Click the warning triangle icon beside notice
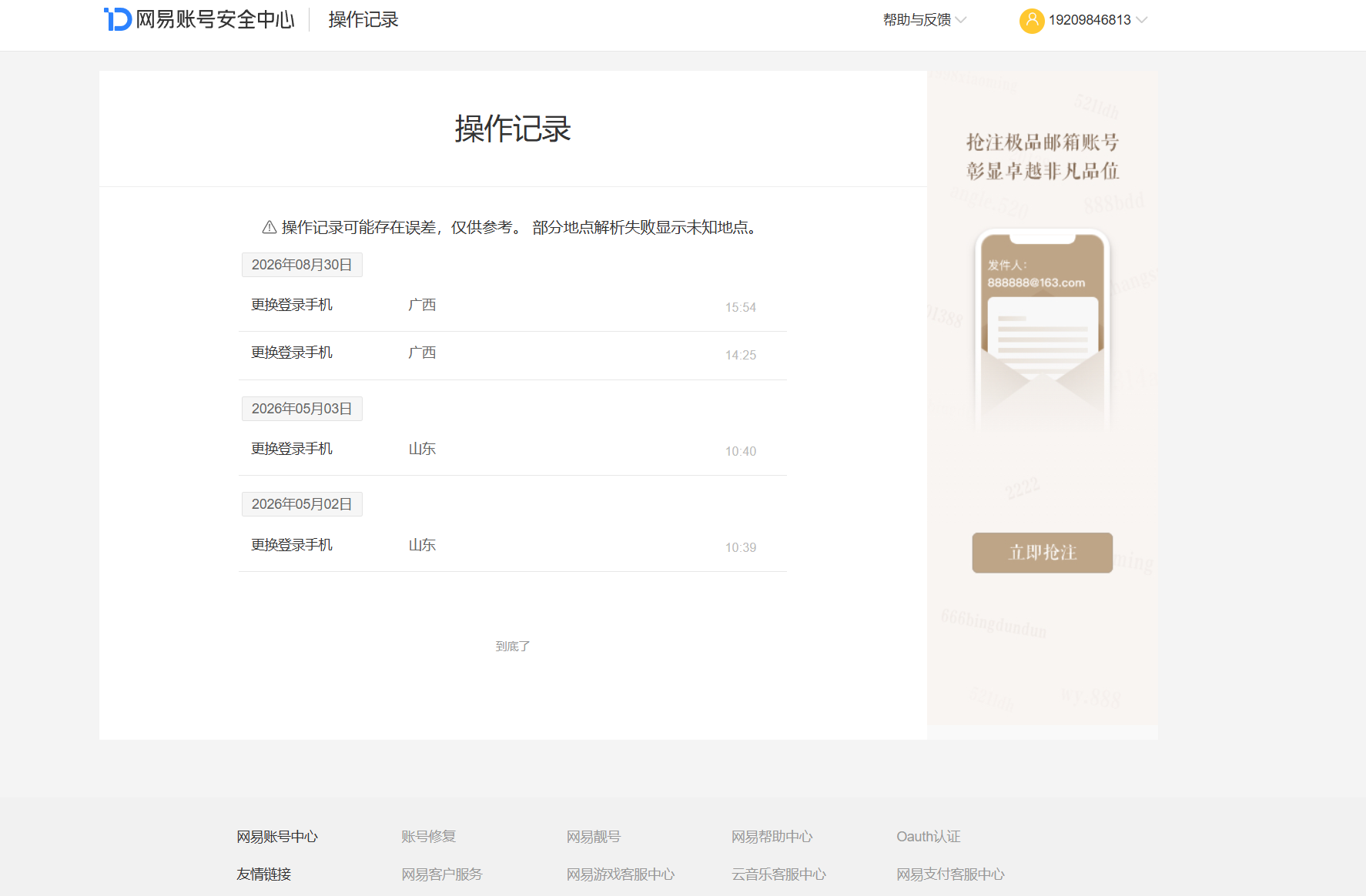This screenshot has height=896, width=1366. pyautogui.click(x=270, y=227)
